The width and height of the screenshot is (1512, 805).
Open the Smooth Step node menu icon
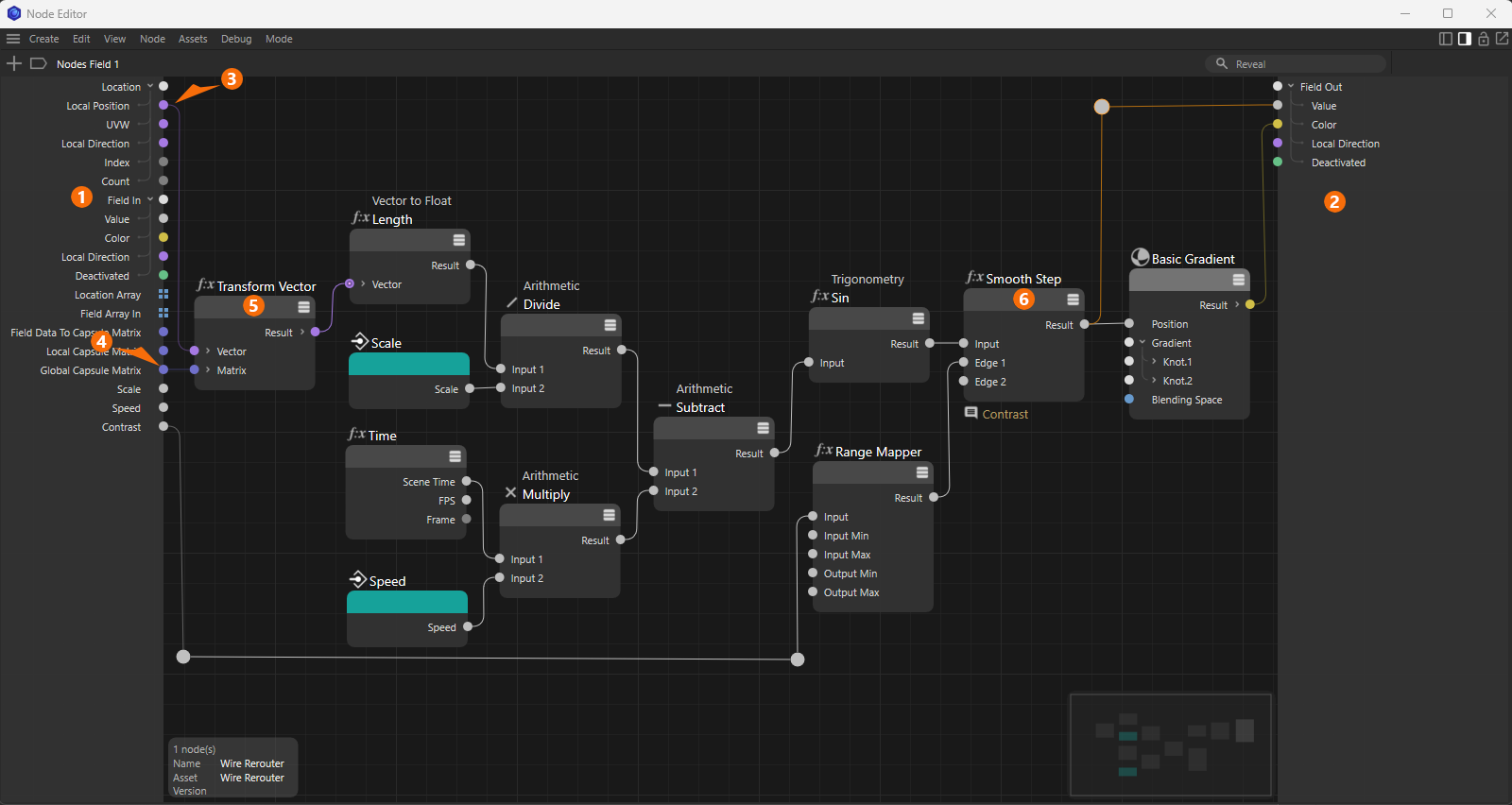click(x=1074, y=300)
